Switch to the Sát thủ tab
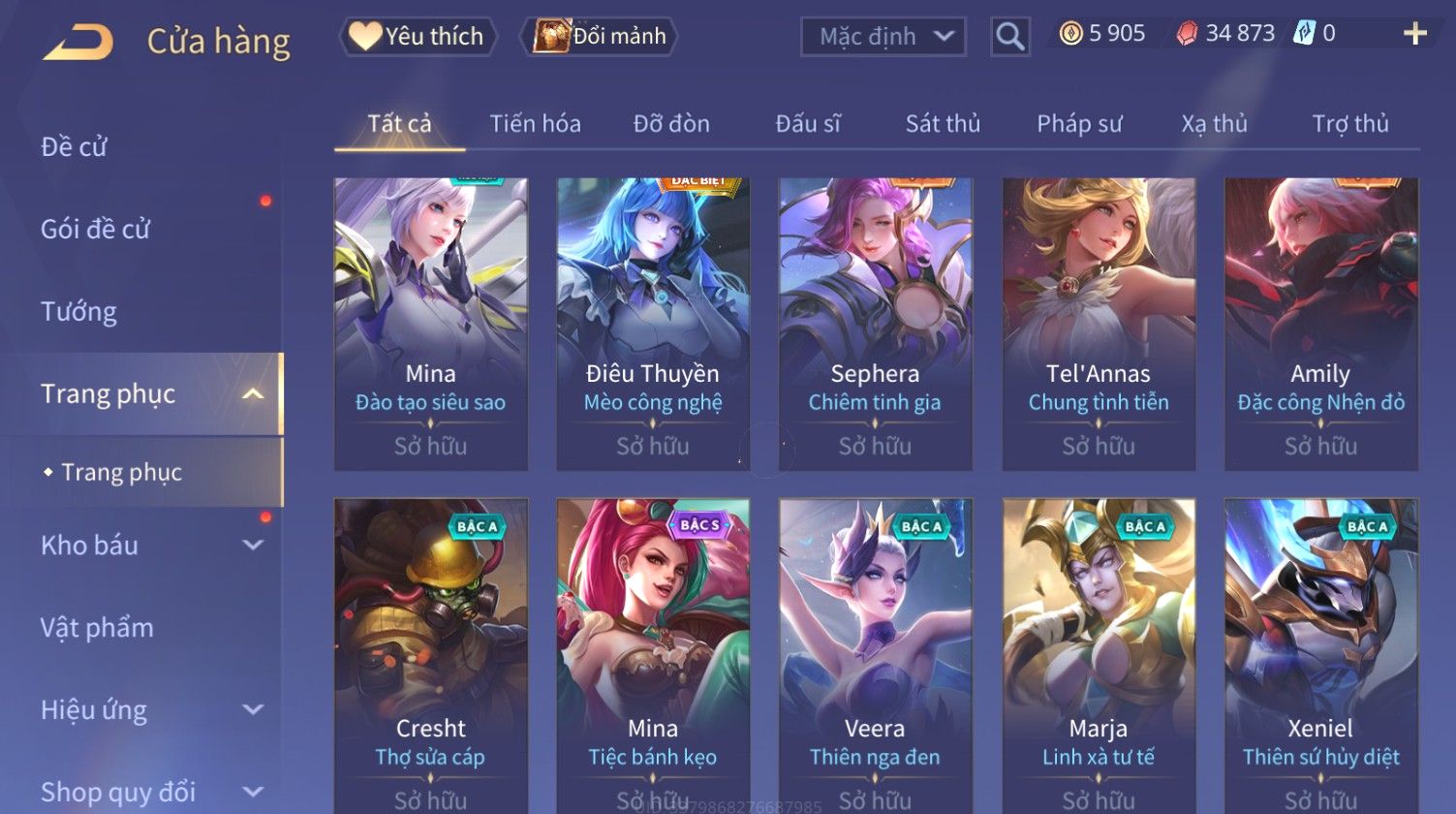Image resolution: width=1456 pixels, height=814 pixels. pos(943,124)
